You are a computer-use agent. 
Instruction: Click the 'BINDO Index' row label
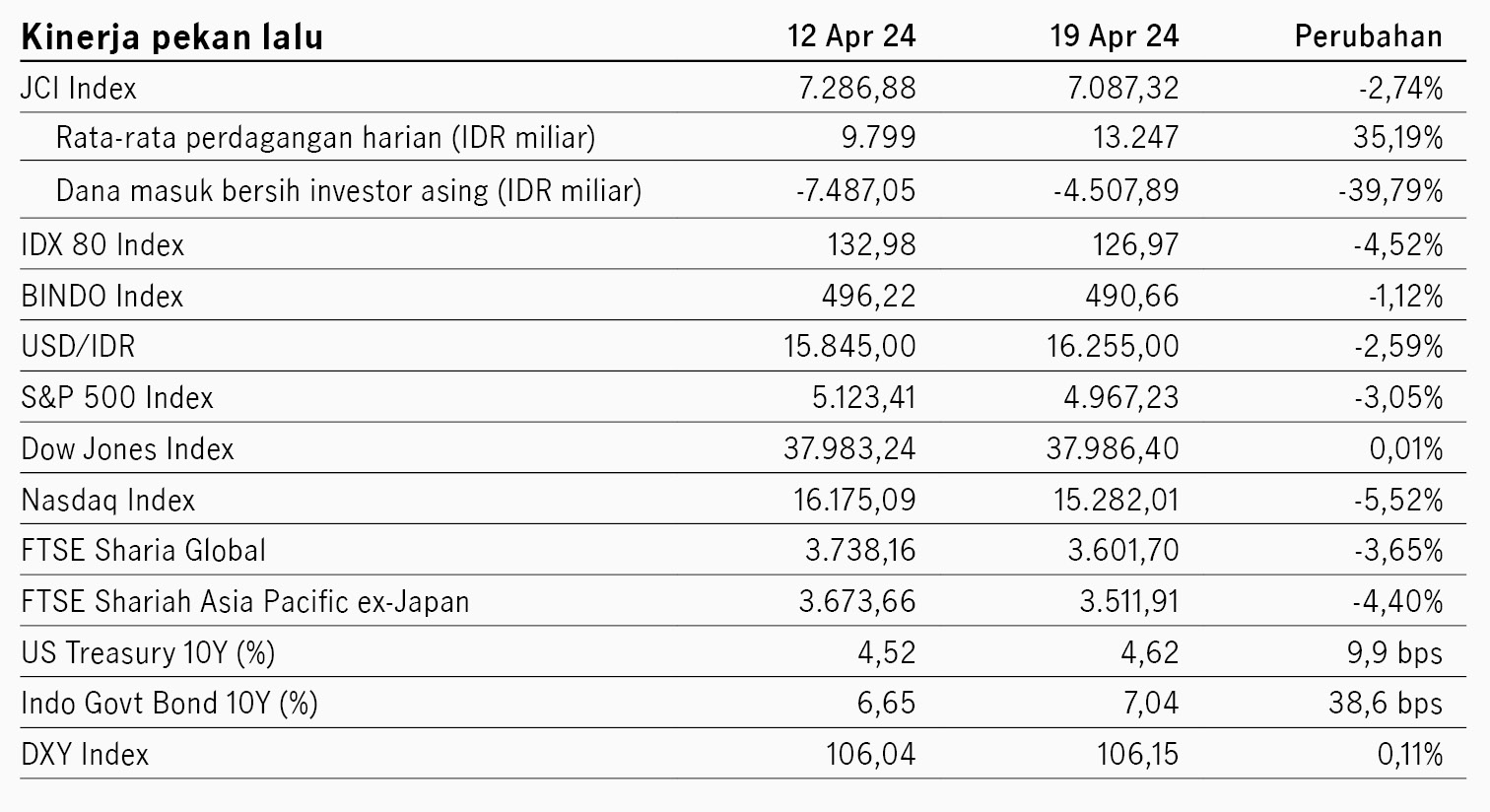point(102,296)
